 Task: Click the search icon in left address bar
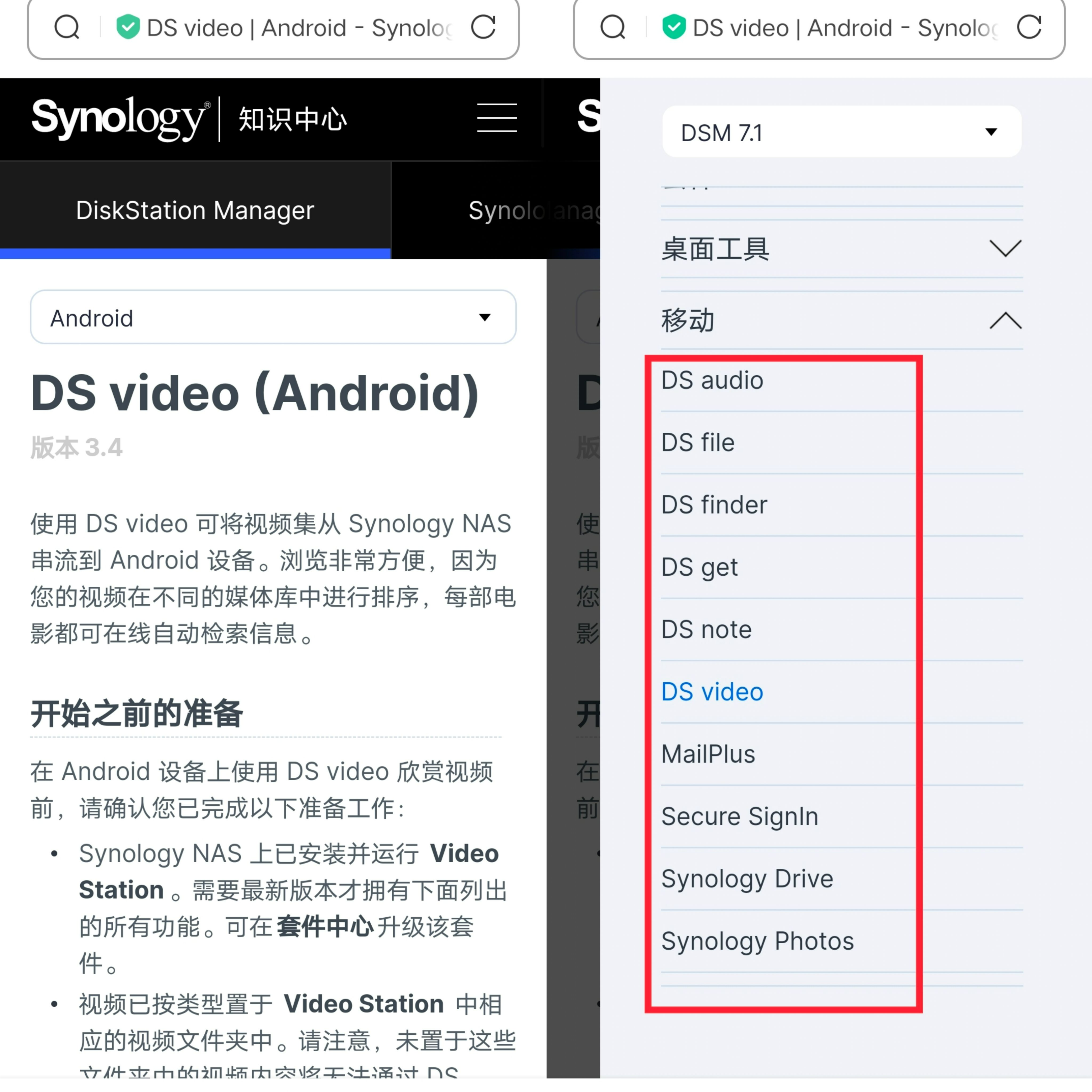click(67, 27)
